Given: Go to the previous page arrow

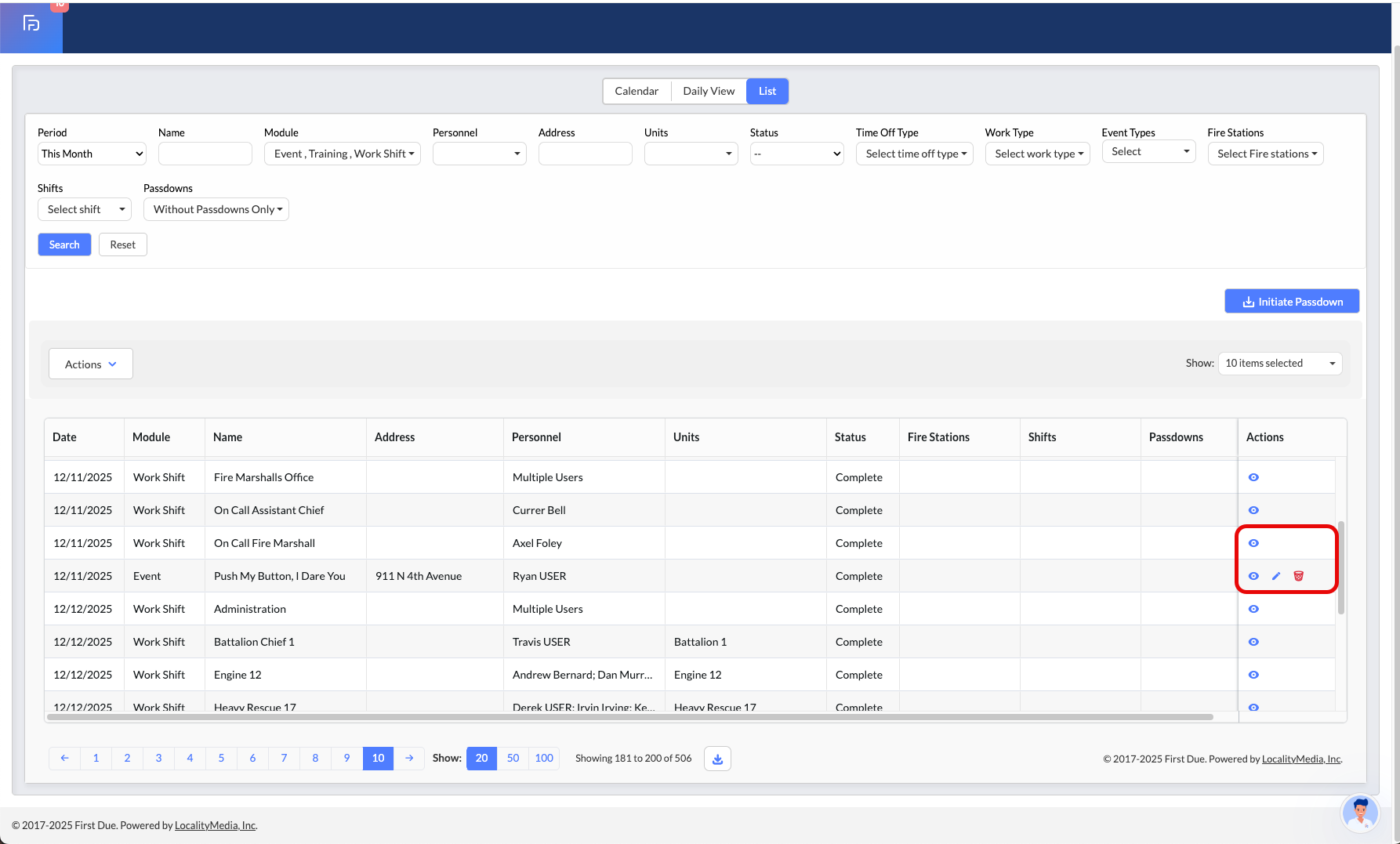Looking at the screenshot, I should tap(64, 759).
